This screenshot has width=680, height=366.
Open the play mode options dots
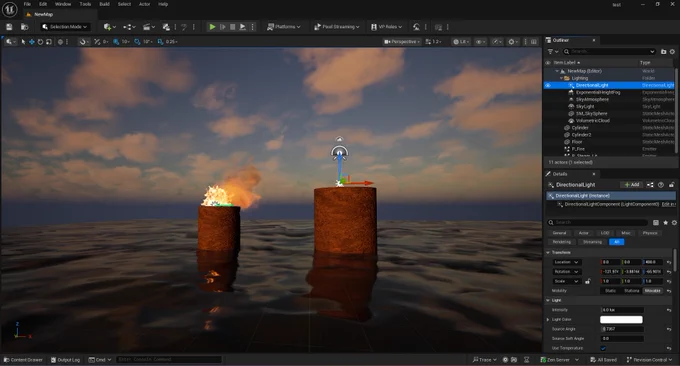click(253, 27)
